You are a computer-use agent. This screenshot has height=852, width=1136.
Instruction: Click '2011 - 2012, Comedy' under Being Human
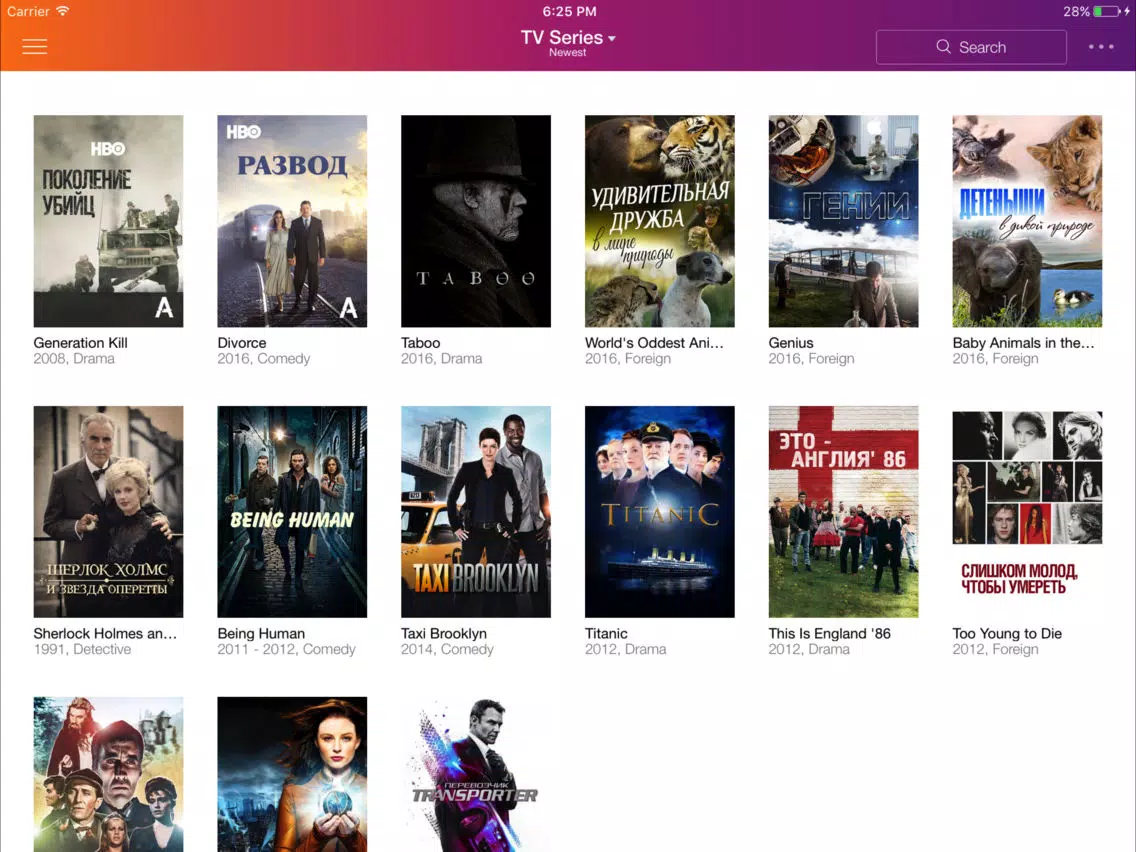(x=287, y=649)
